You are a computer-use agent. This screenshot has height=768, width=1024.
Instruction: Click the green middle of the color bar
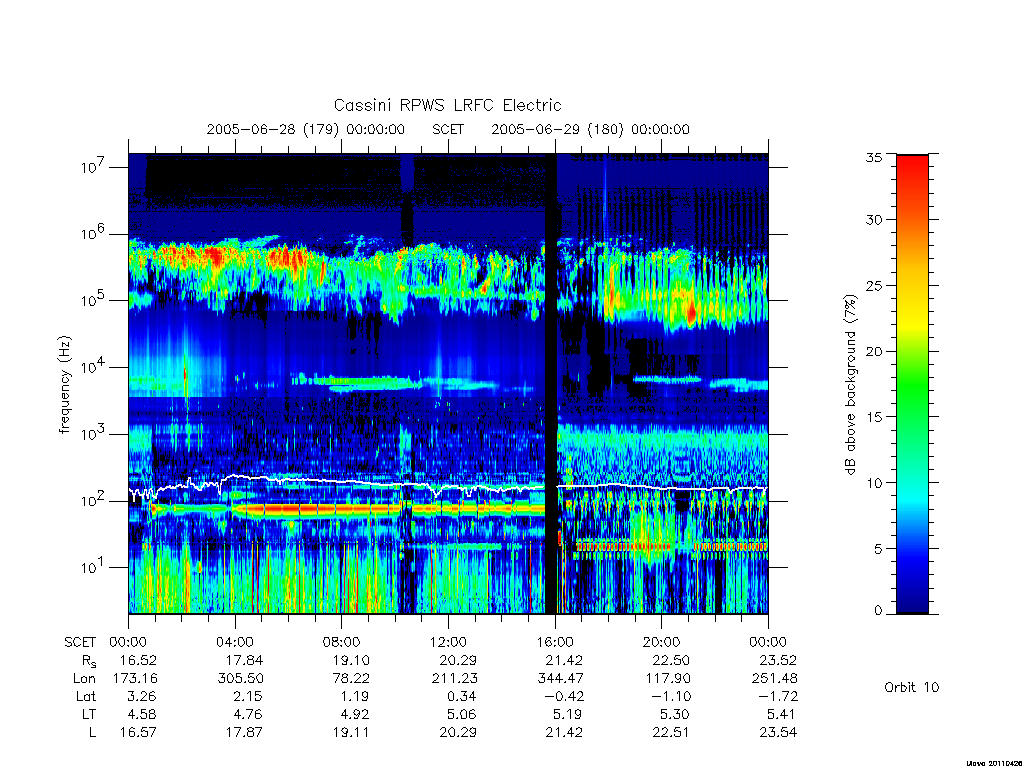pos(912,384)
